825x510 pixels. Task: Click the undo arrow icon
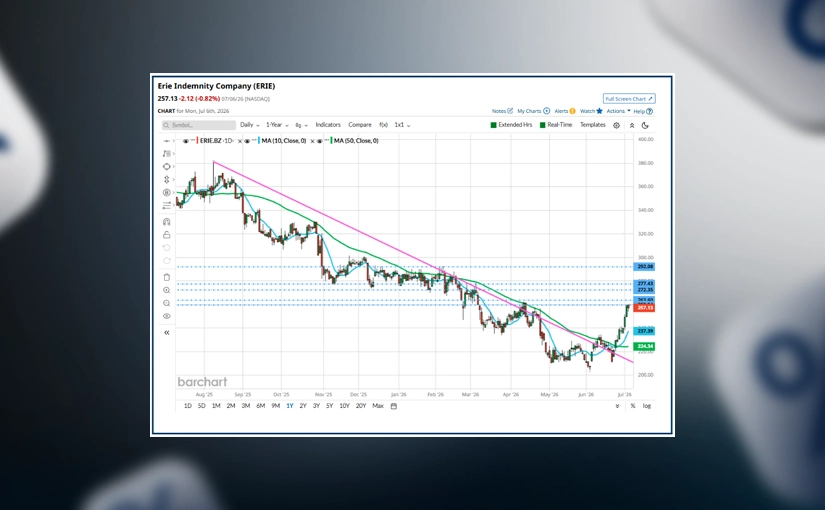pyautogui.click(x=166, y=247)
